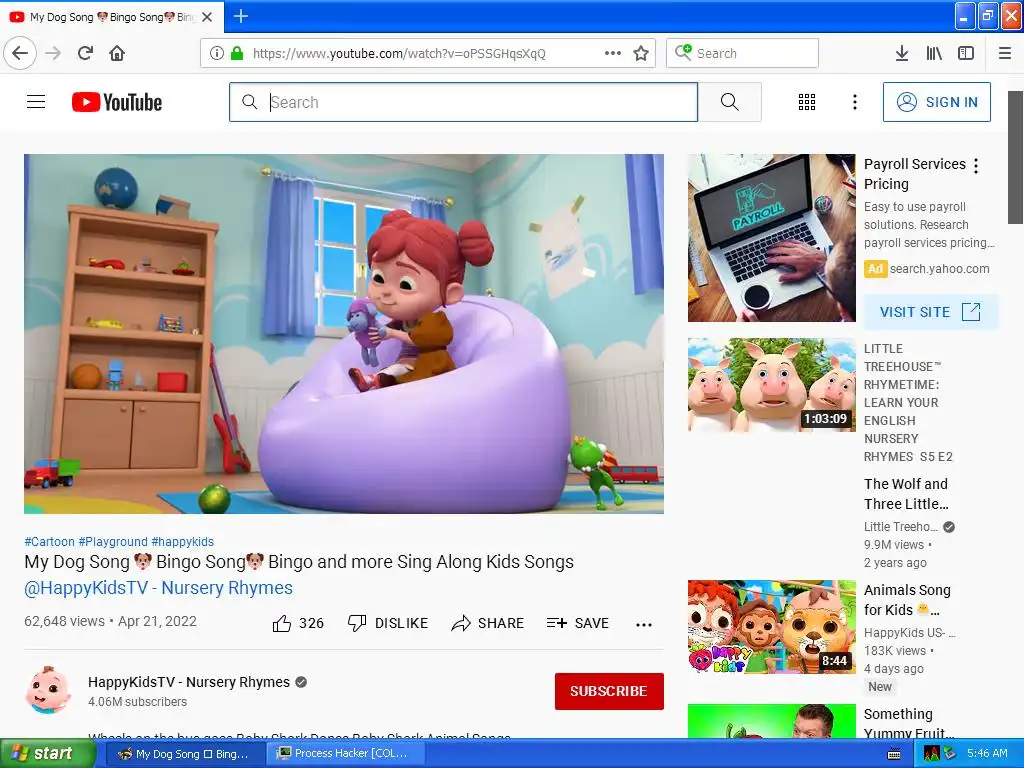The width and height of the screenshot is (1024, 768).
Task: Focus the YouTube search field
Action: [x=463, y=102]
